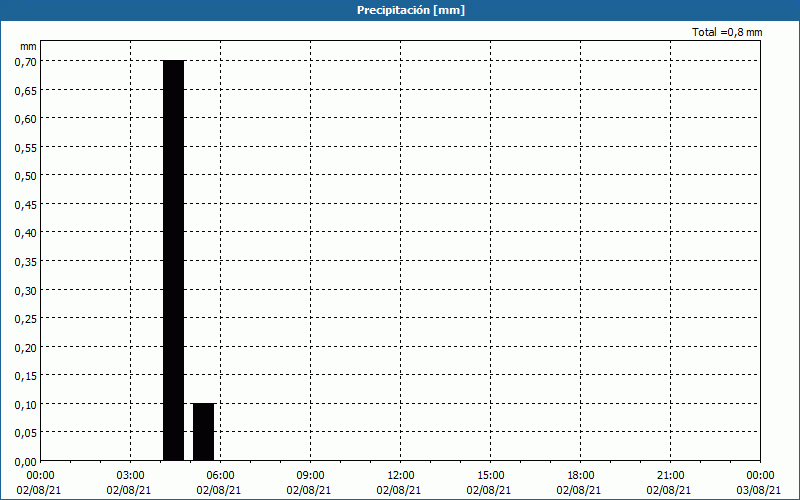Select the 02/08/21 date under 12:00

(x=399, y=490)
